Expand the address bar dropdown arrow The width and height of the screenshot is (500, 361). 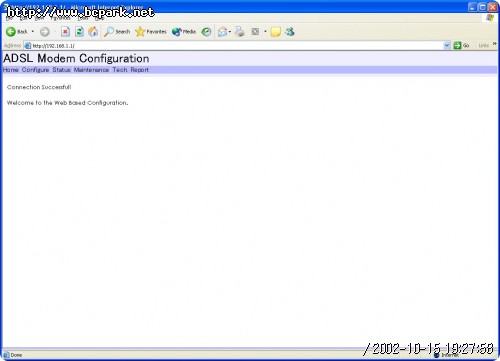tap(447, 45)
